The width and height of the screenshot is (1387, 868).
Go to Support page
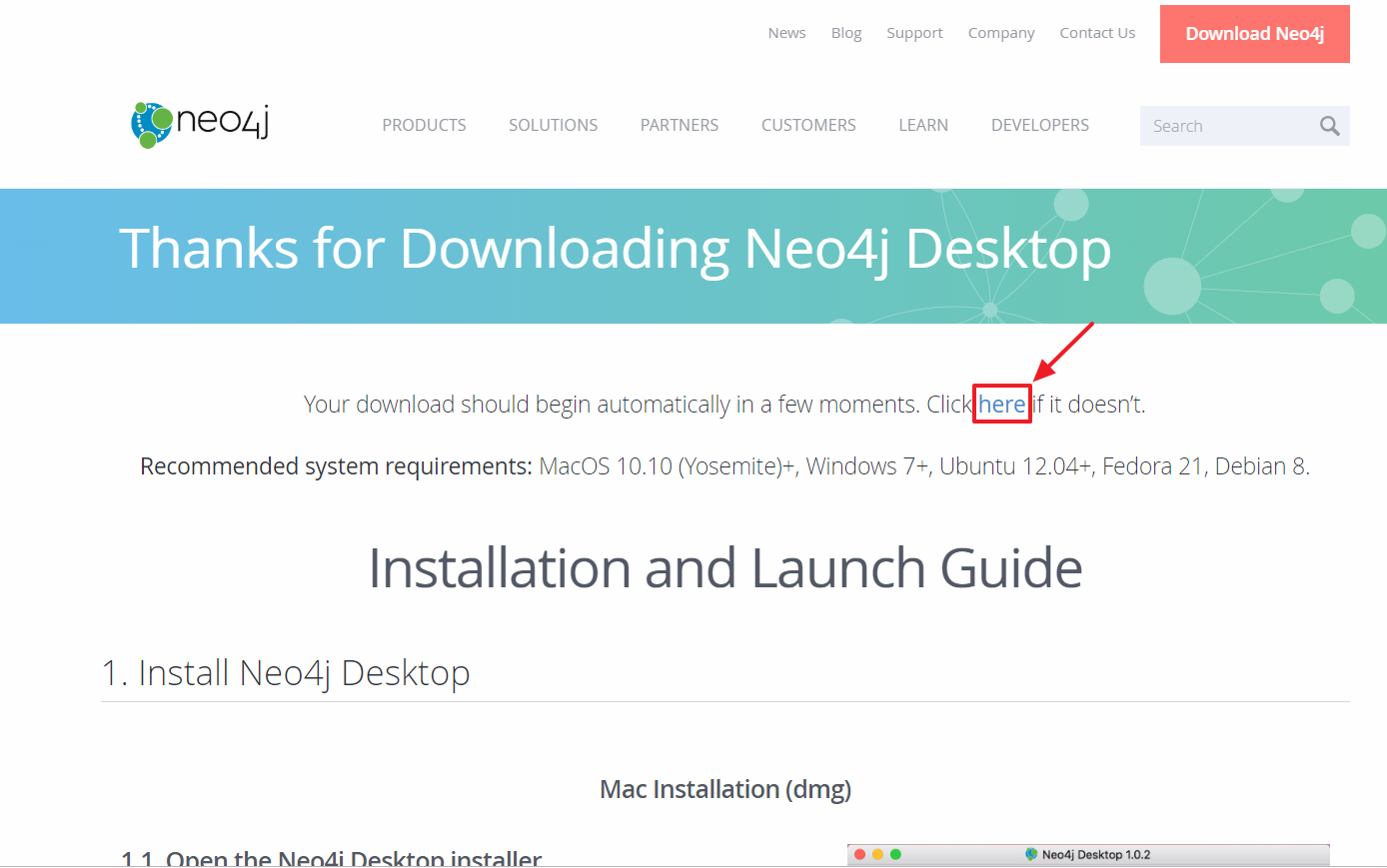click(x=914, y=33)
